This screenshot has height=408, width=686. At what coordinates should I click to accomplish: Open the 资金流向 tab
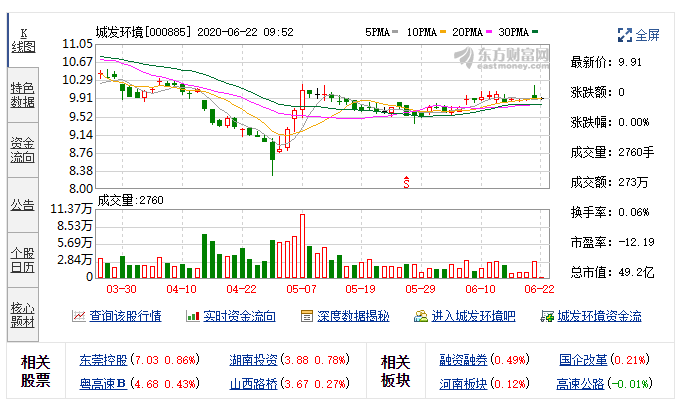point(23,150)
